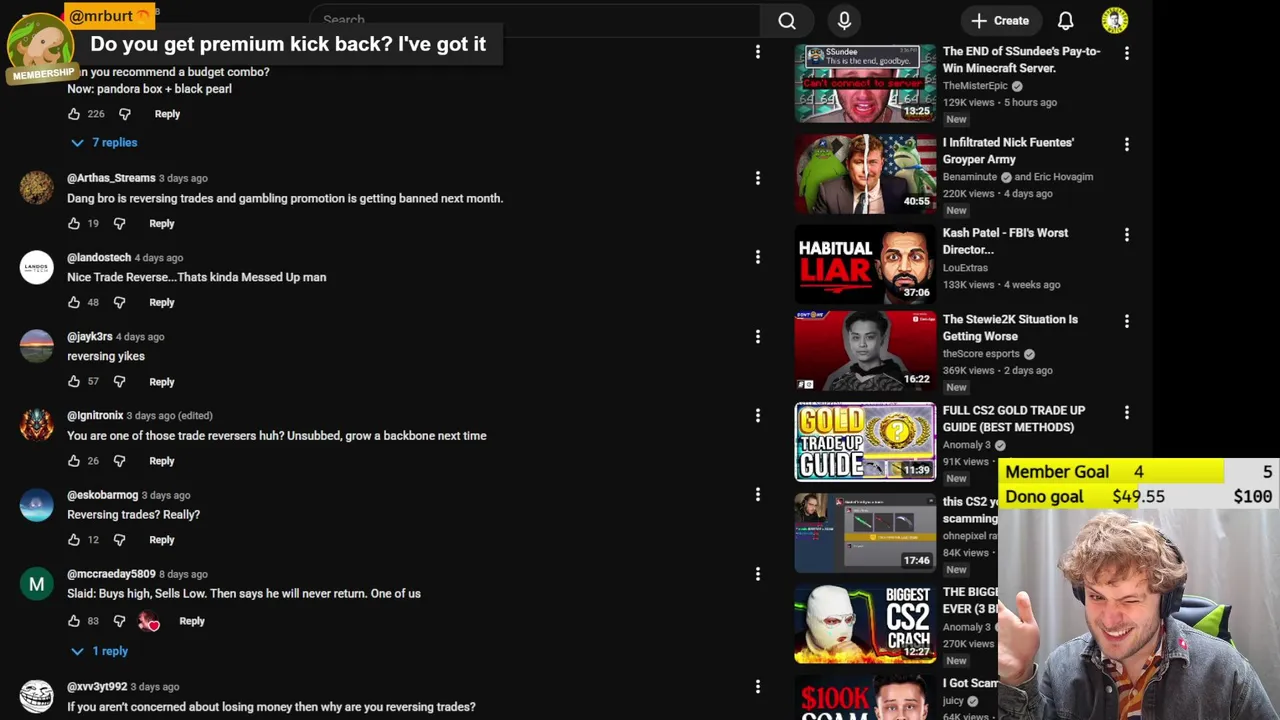Viewport: 1280px width, 720px height.
Task: Open video options for Stewie2K video
Action: [x=1127, y=321]
